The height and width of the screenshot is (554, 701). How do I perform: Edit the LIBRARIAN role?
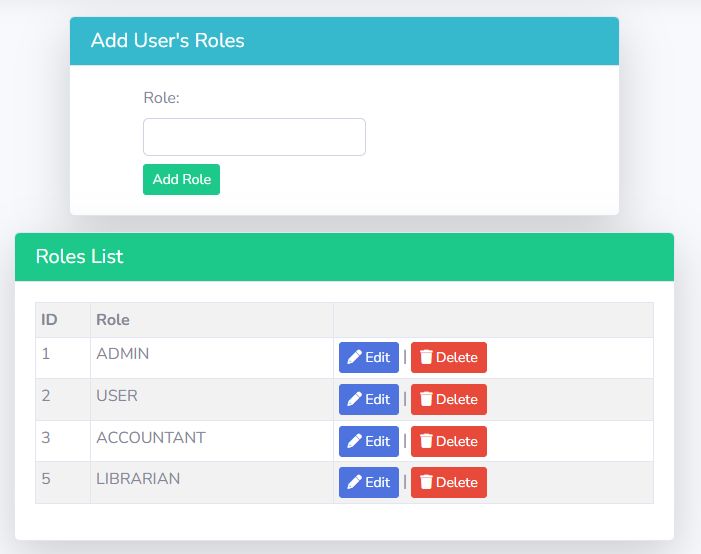pyautogui.click(x=369, y=483)
